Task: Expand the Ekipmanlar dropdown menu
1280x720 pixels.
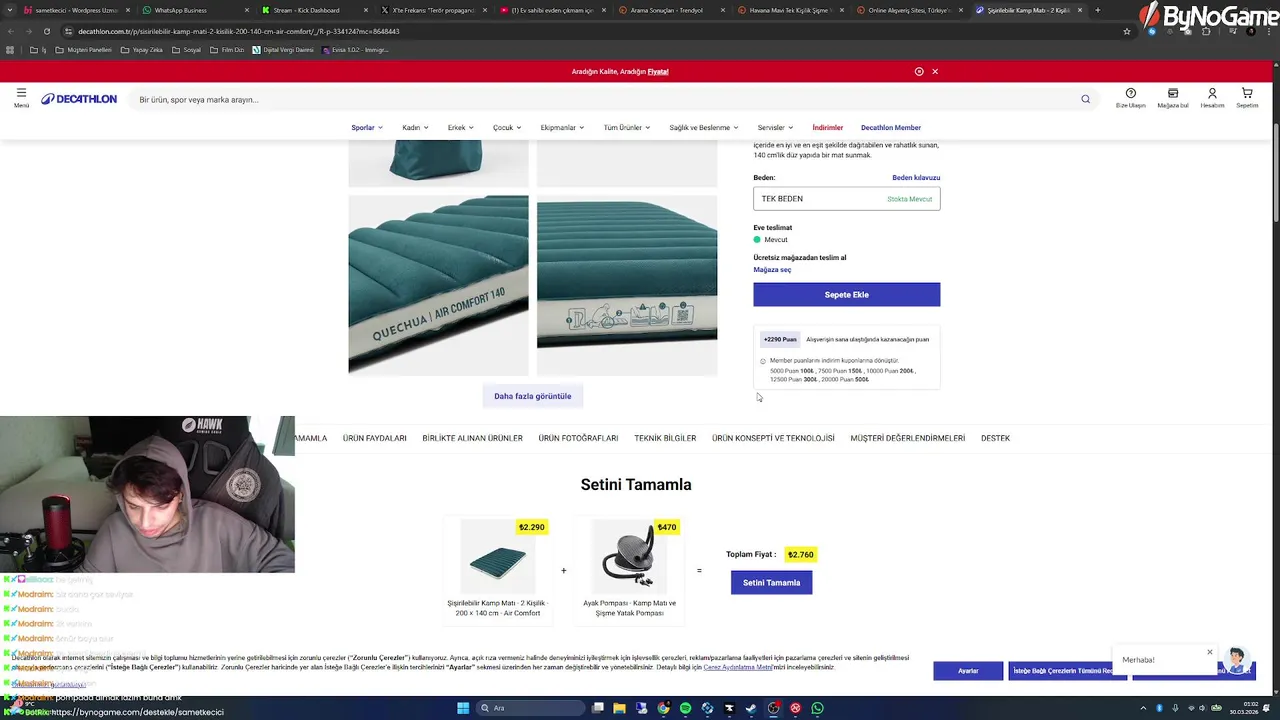Action: coord(563,127)
